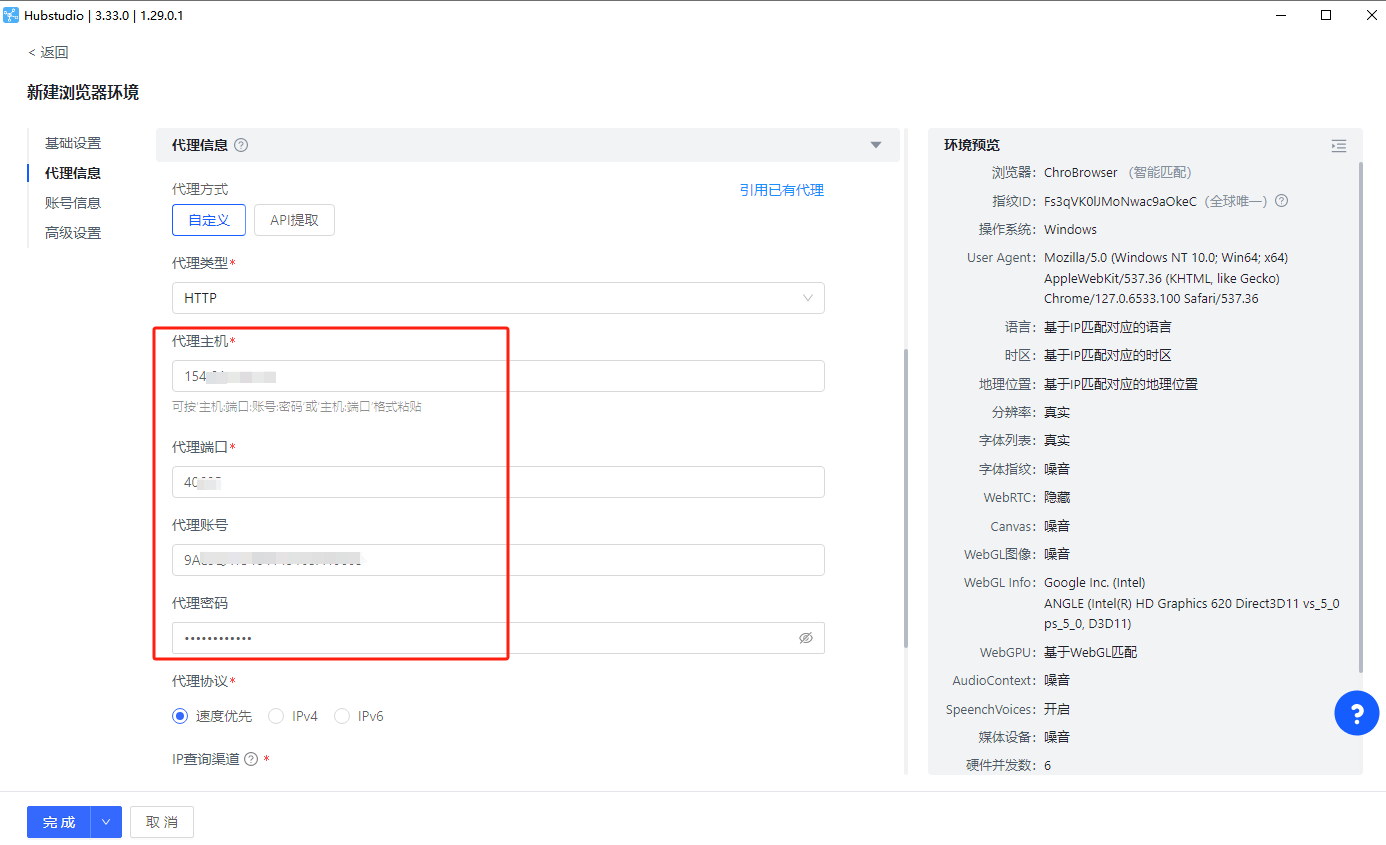Click into the 代理端口 input field
Viewport: 1386px width, 845px height.
pyautogui.click(x=498, y=482)
